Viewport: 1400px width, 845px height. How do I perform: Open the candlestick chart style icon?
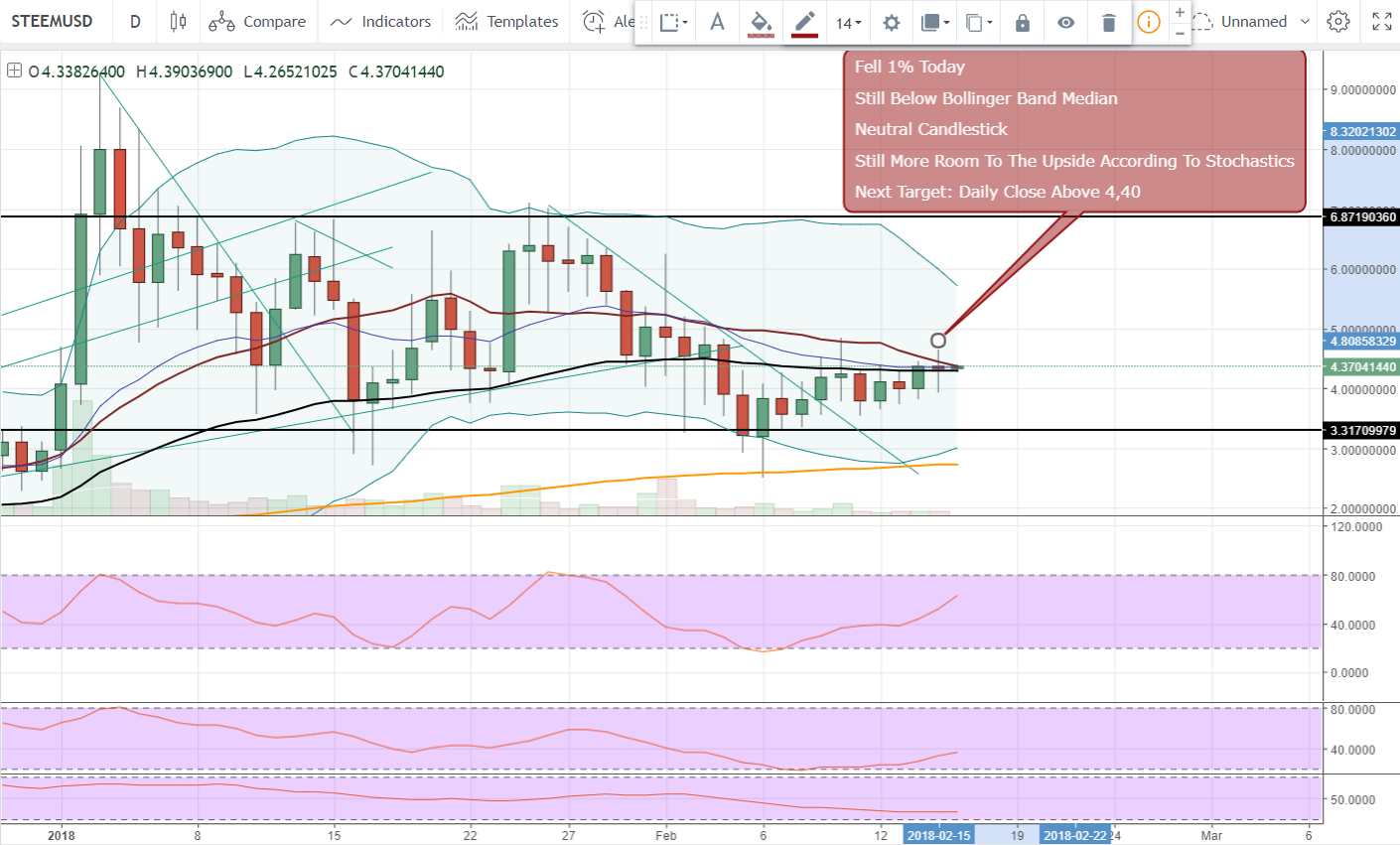[x=178, y=22]
